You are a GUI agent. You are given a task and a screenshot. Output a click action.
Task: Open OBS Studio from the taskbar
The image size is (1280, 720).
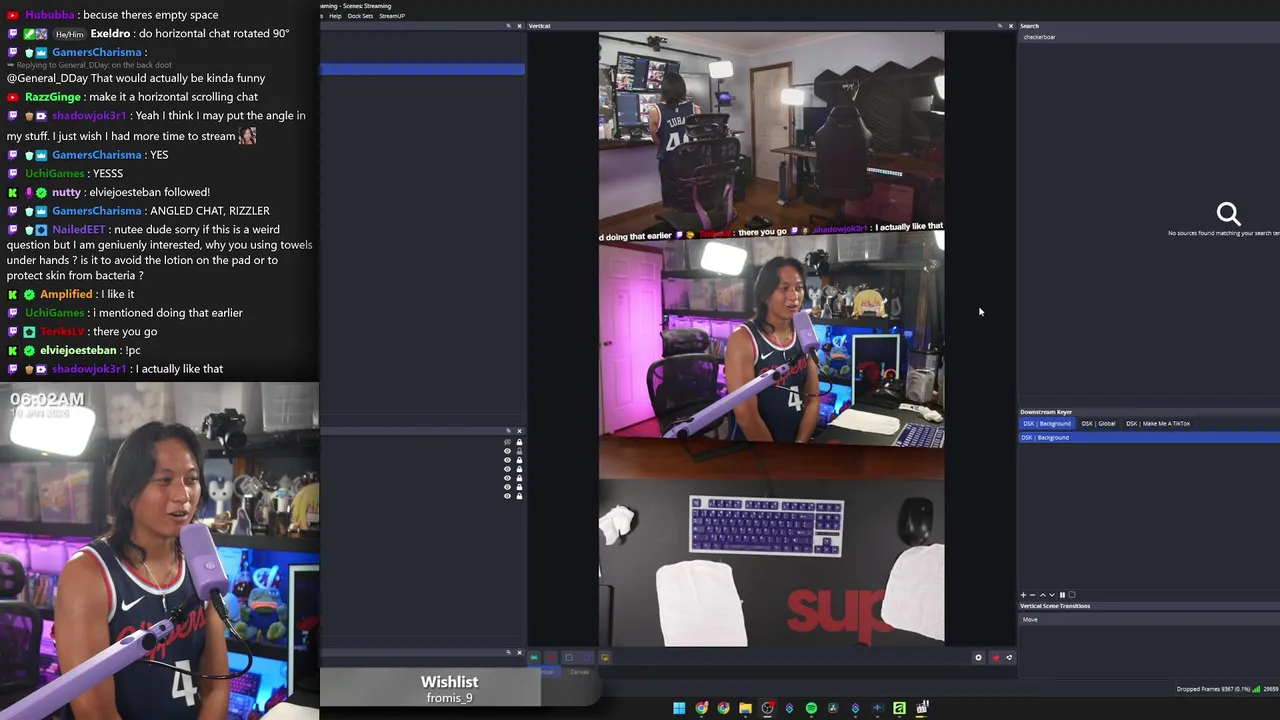pyautogui.click(x=767, y=708)
